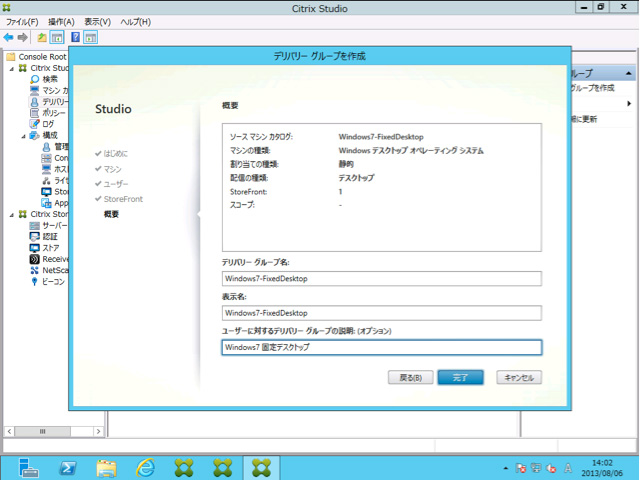Launch Internet Explorer from the taskbar
Viewport: 640px width, 480px height.
click(145, 468)
